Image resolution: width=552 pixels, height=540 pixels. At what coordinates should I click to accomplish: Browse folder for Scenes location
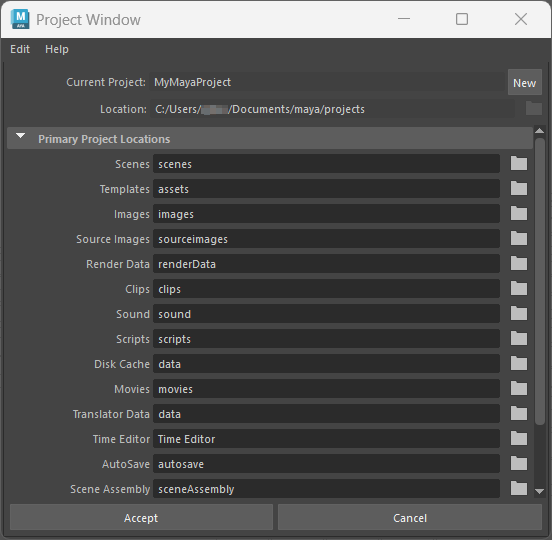coord(519,164)
